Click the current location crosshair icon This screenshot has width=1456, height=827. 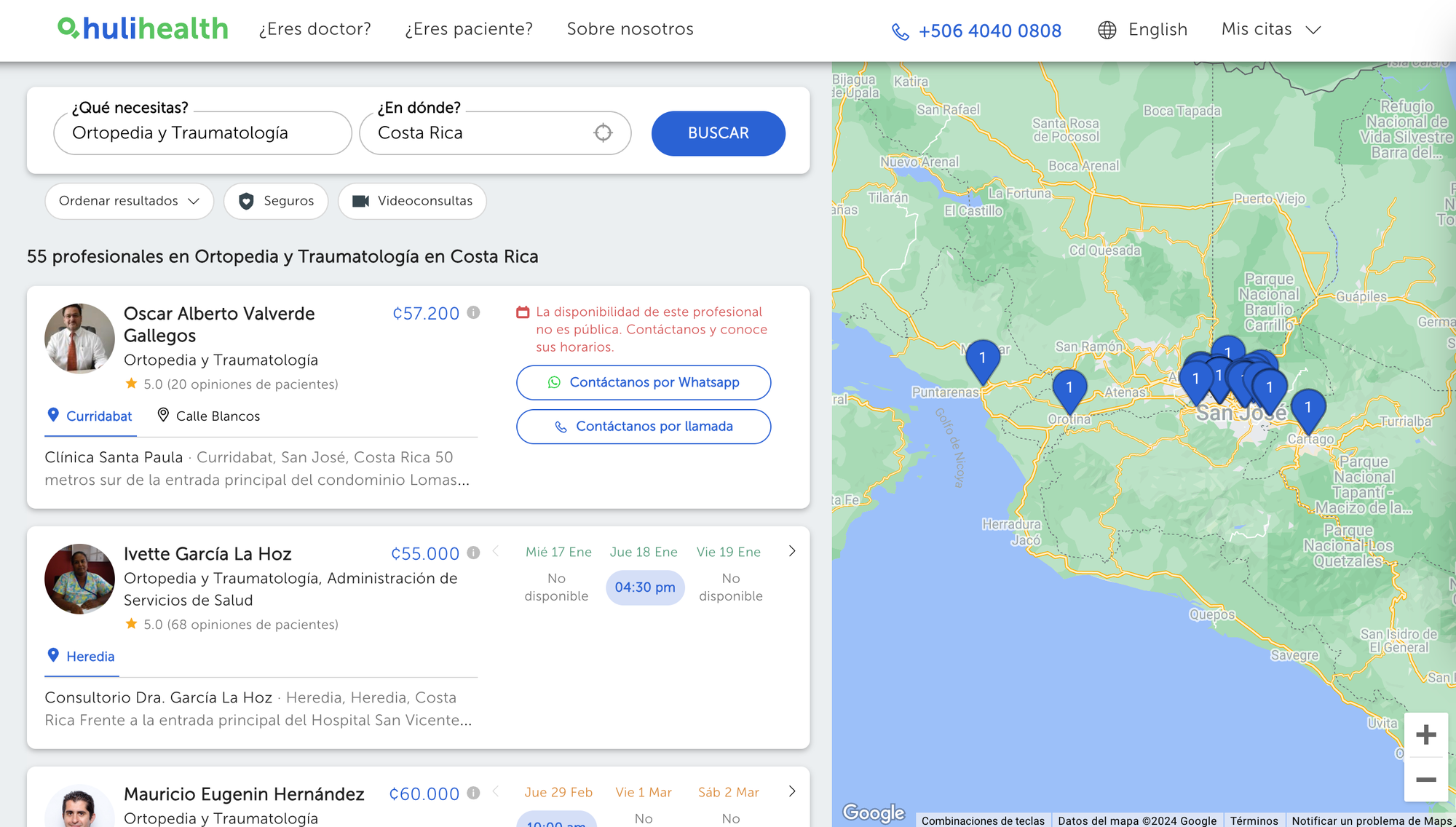603,132
